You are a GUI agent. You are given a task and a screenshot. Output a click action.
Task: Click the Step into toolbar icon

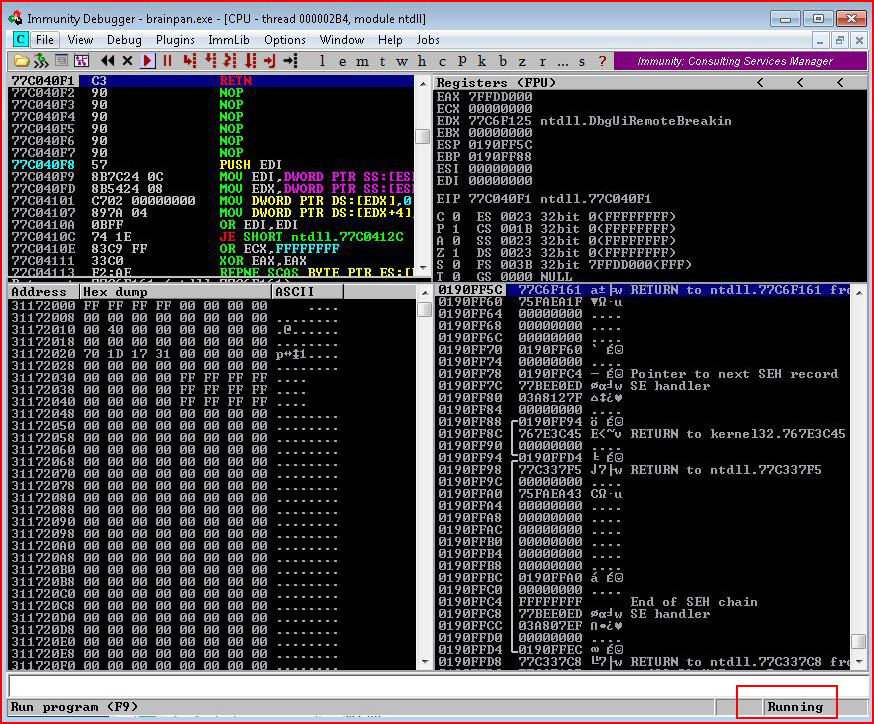(x=190, y=61)
